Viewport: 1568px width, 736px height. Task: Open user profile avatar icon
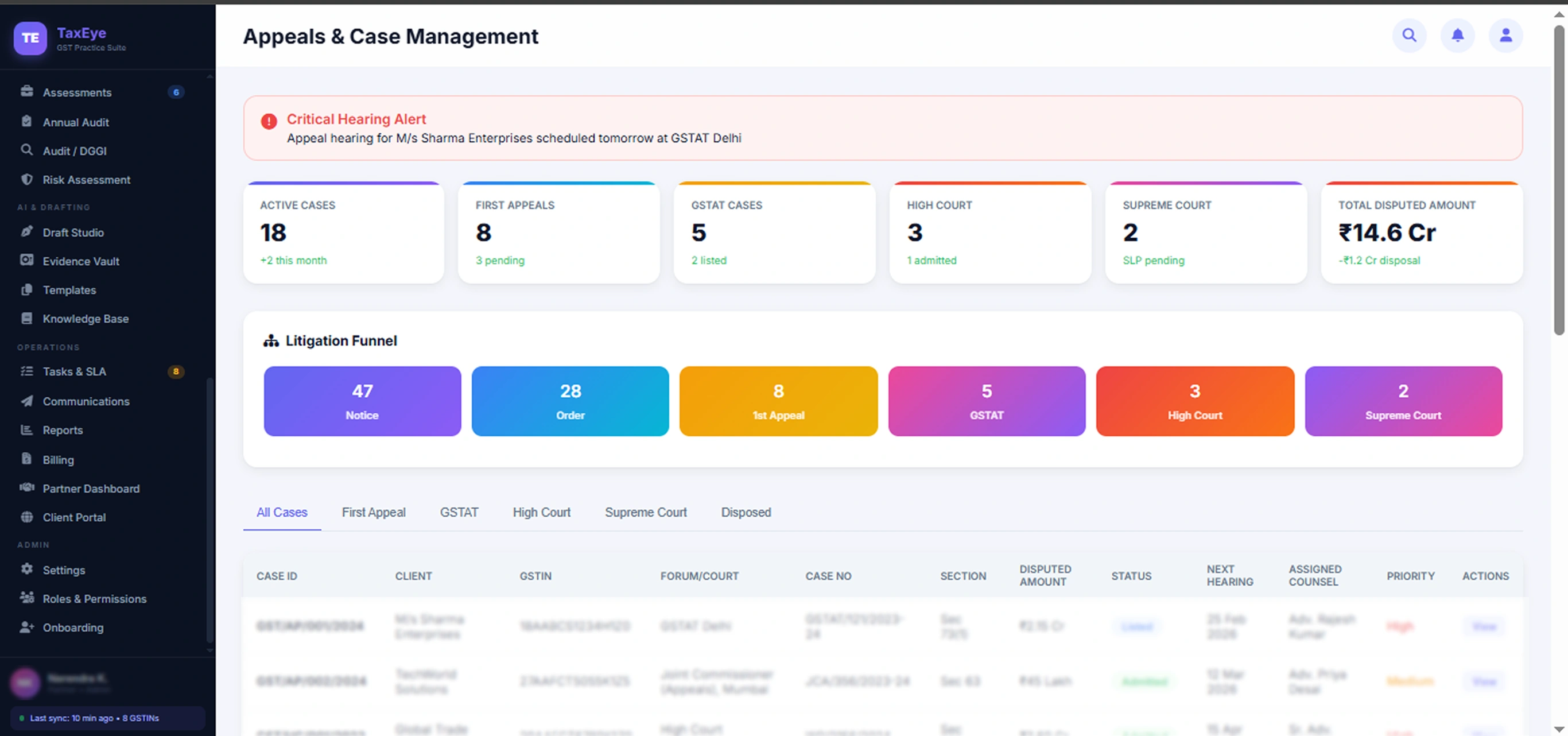click(1505, 36)
